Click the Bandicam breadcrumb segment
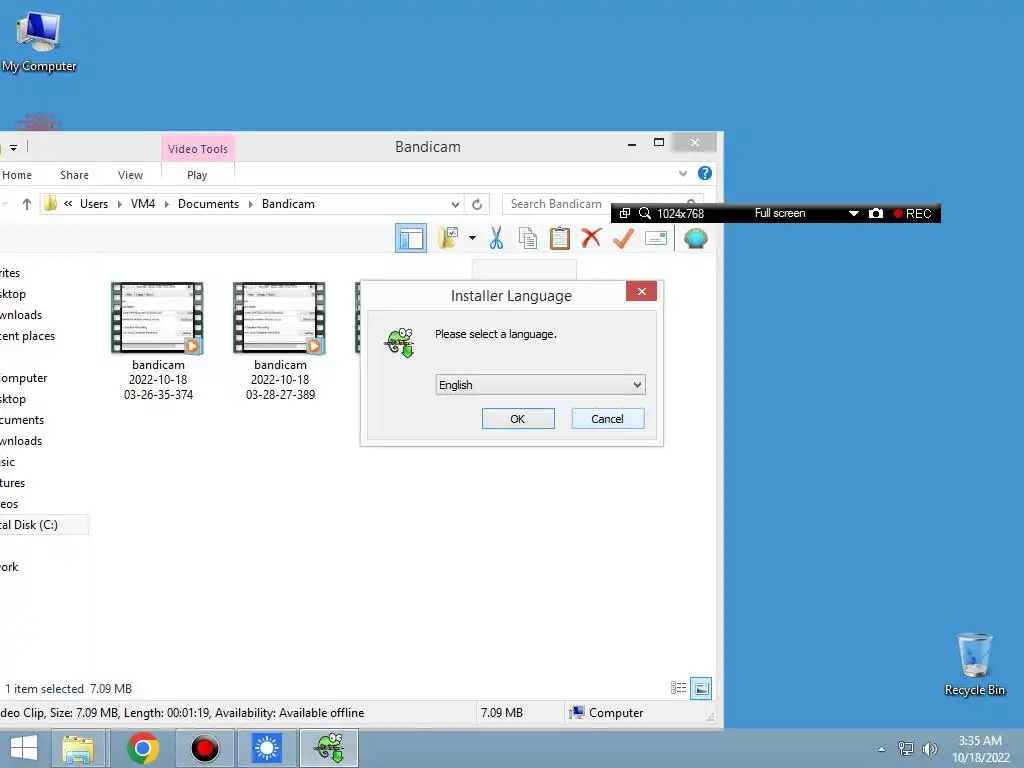Viewport: 1024px width, 768px height. pos(288,204)
